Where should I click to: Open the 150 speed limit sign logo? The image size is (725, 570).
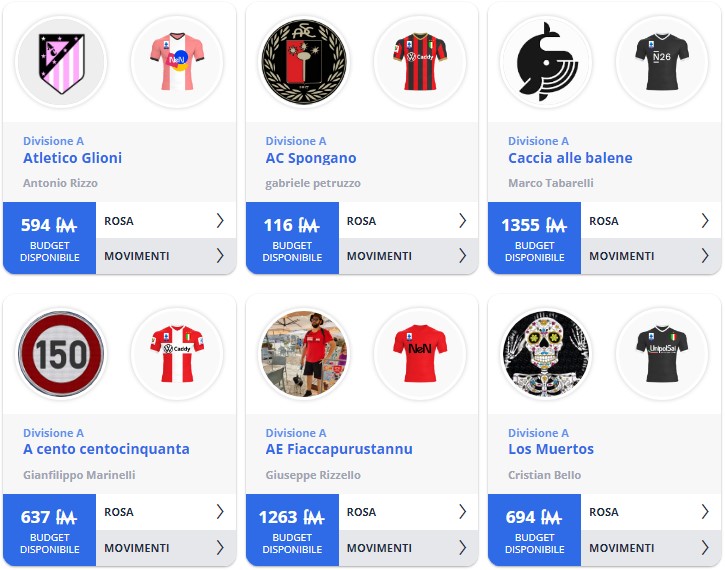[61, 354]
